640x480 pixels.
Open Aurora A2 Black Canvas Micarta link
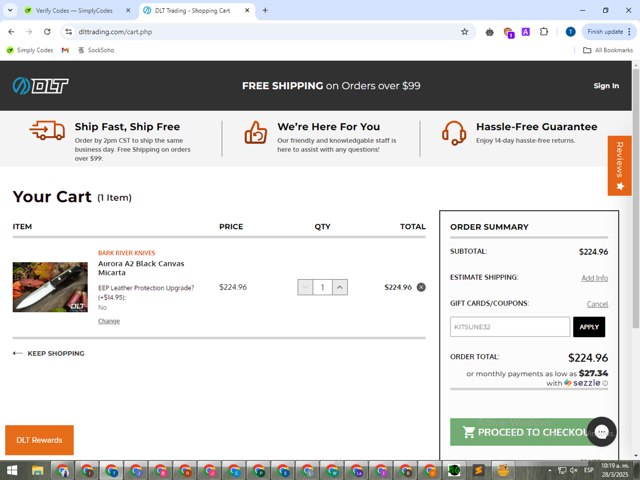[x=141, y=268]
